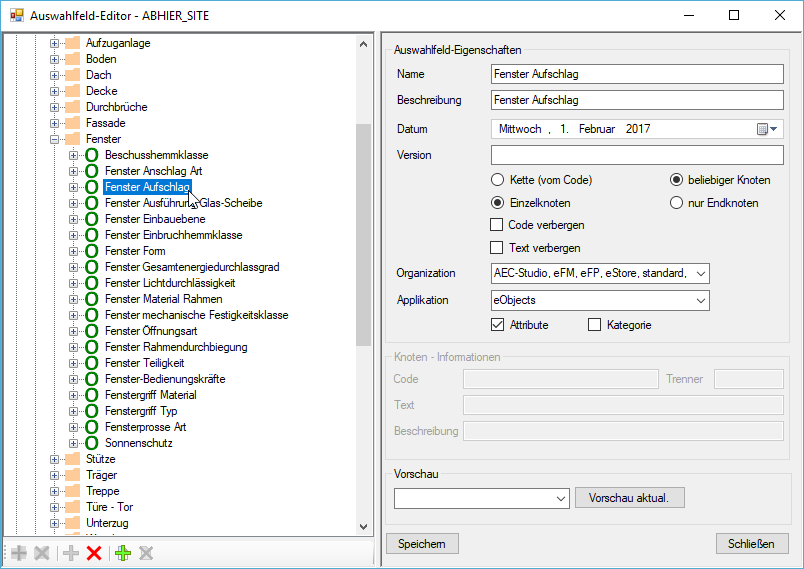Open the calendar picker in Datum field

767,129
